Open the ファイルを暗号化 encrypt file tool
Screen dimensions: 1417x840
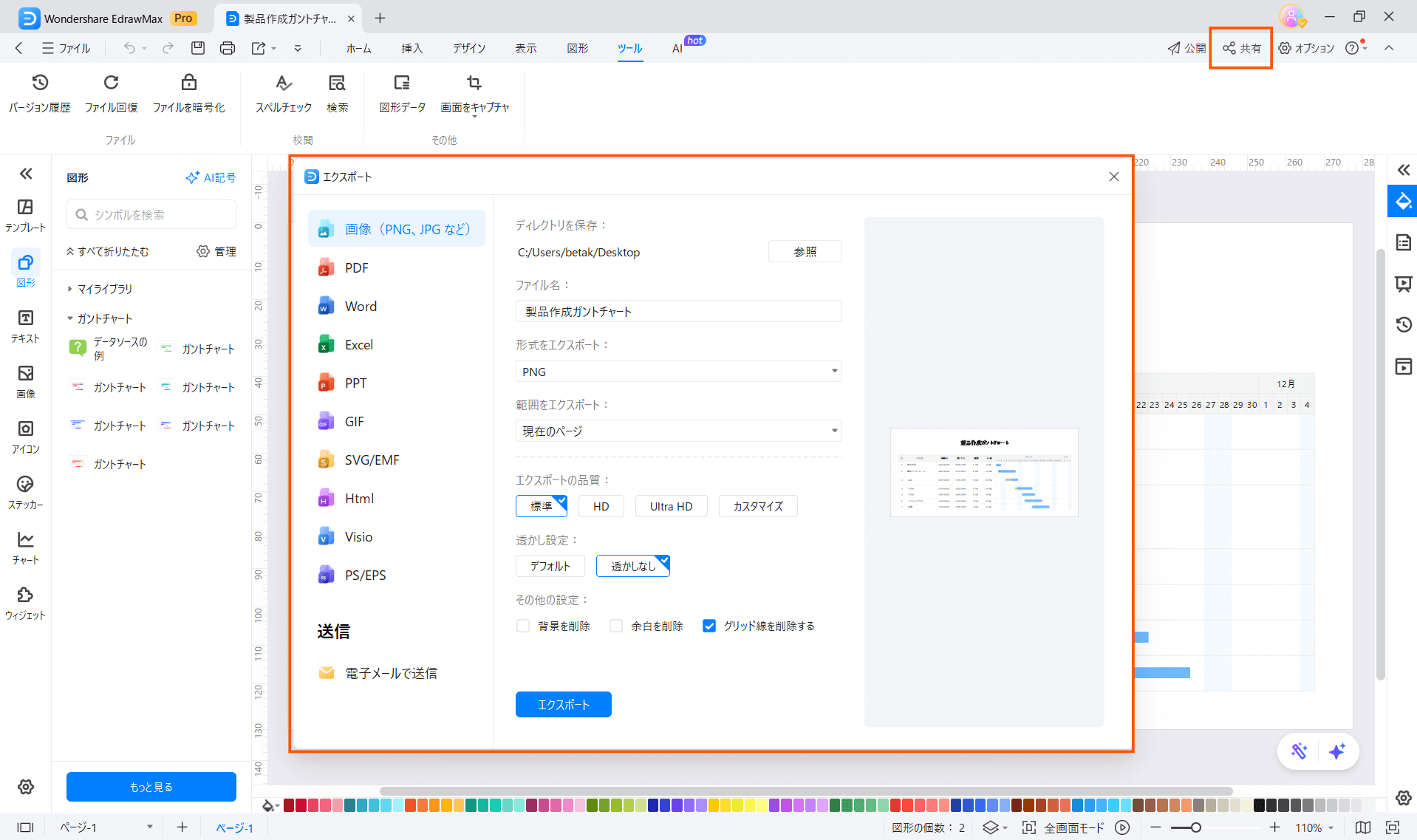click(x=188, y=93)
